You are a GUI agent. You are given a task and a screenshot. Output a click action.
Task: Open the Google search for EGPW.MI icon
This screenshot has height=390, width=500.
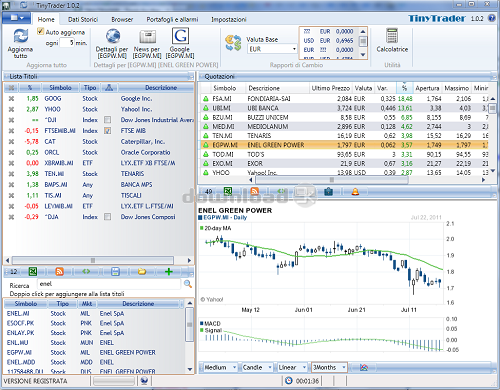pos(180,36)
